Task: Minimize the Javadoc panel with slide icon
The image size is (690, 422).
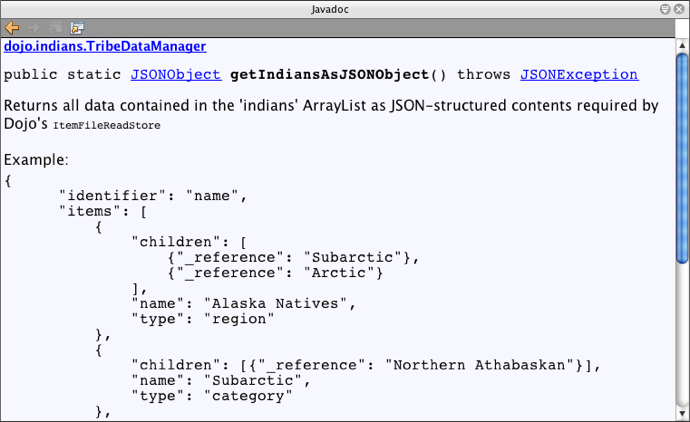Action: 665,9
